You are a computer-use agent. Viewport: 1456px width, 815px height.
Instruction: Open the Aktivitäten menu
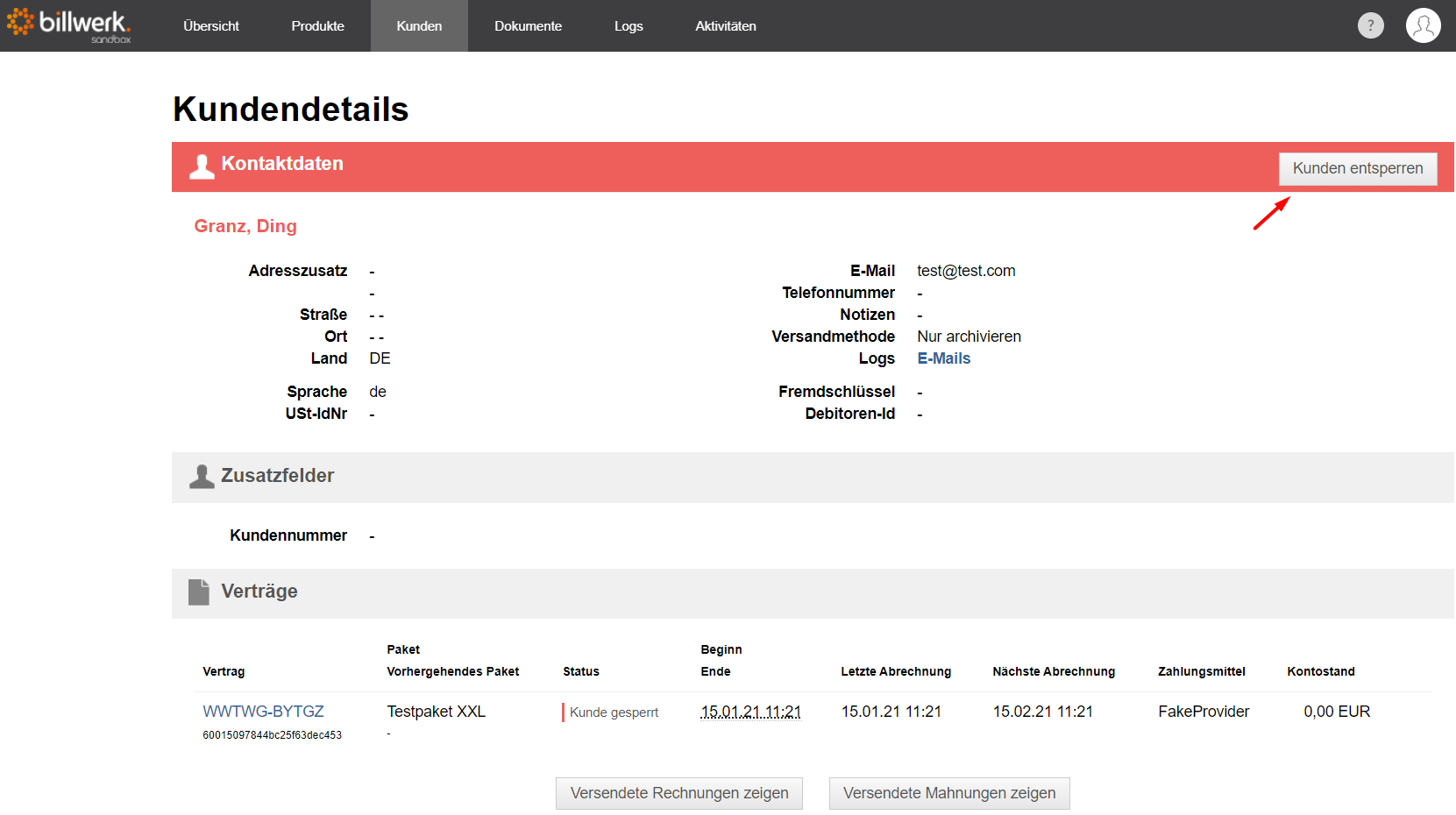[726, 26]
